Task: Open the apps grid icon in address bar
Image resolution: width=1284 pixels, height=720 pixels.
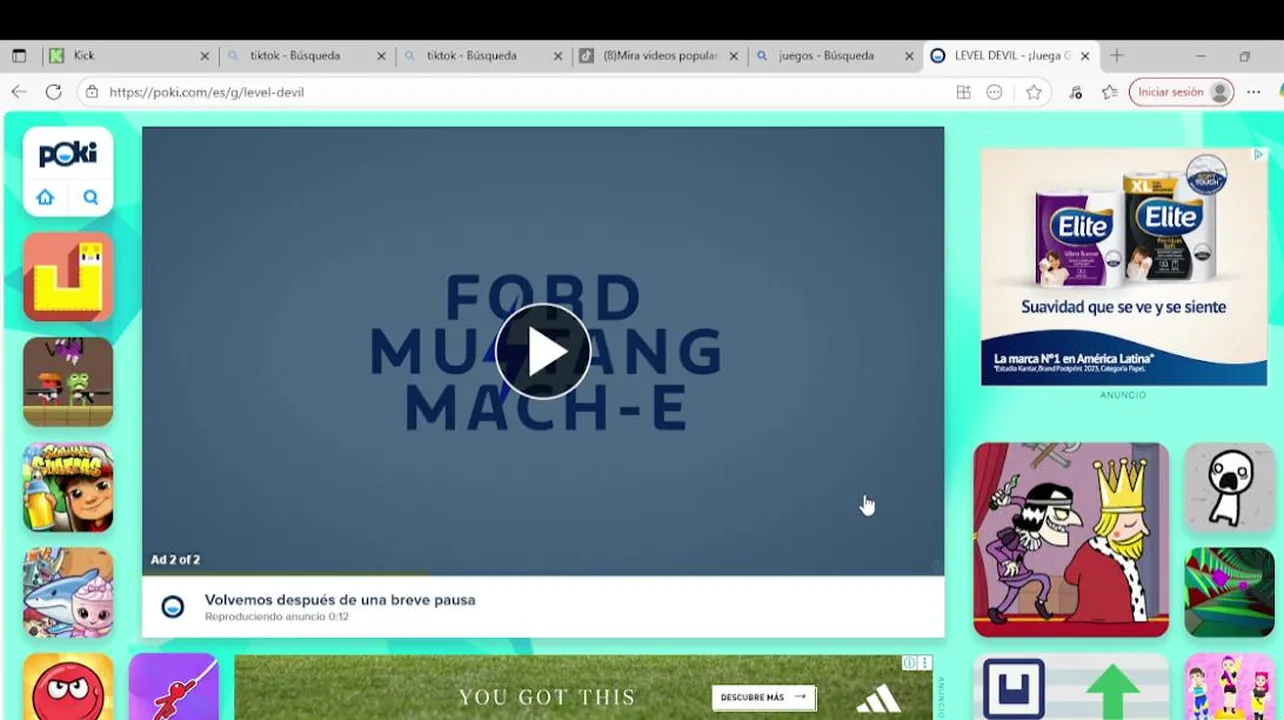Action: tap(963, 92)
